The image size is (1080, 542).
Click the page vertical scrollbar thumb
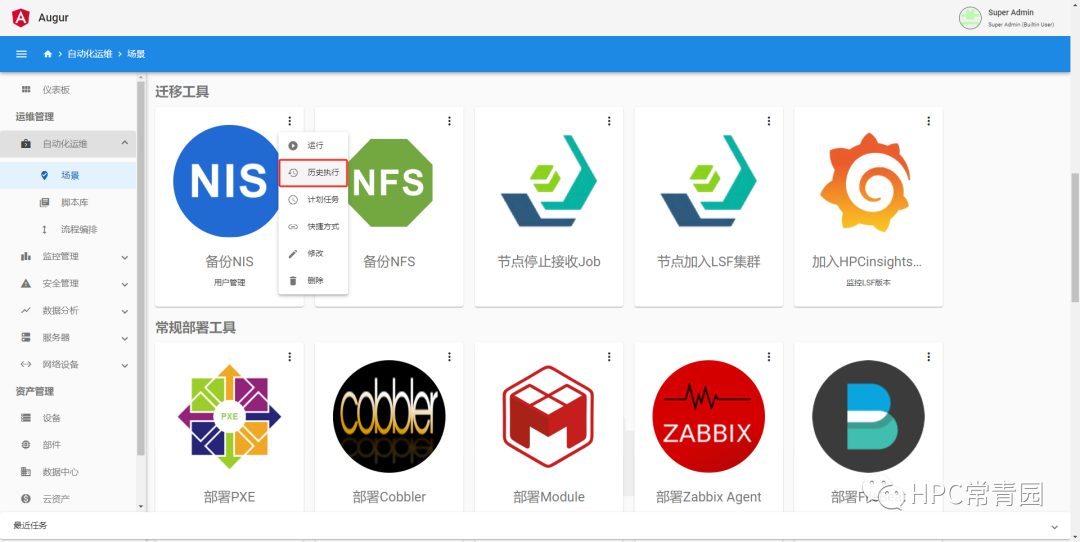click(1075, 238)
